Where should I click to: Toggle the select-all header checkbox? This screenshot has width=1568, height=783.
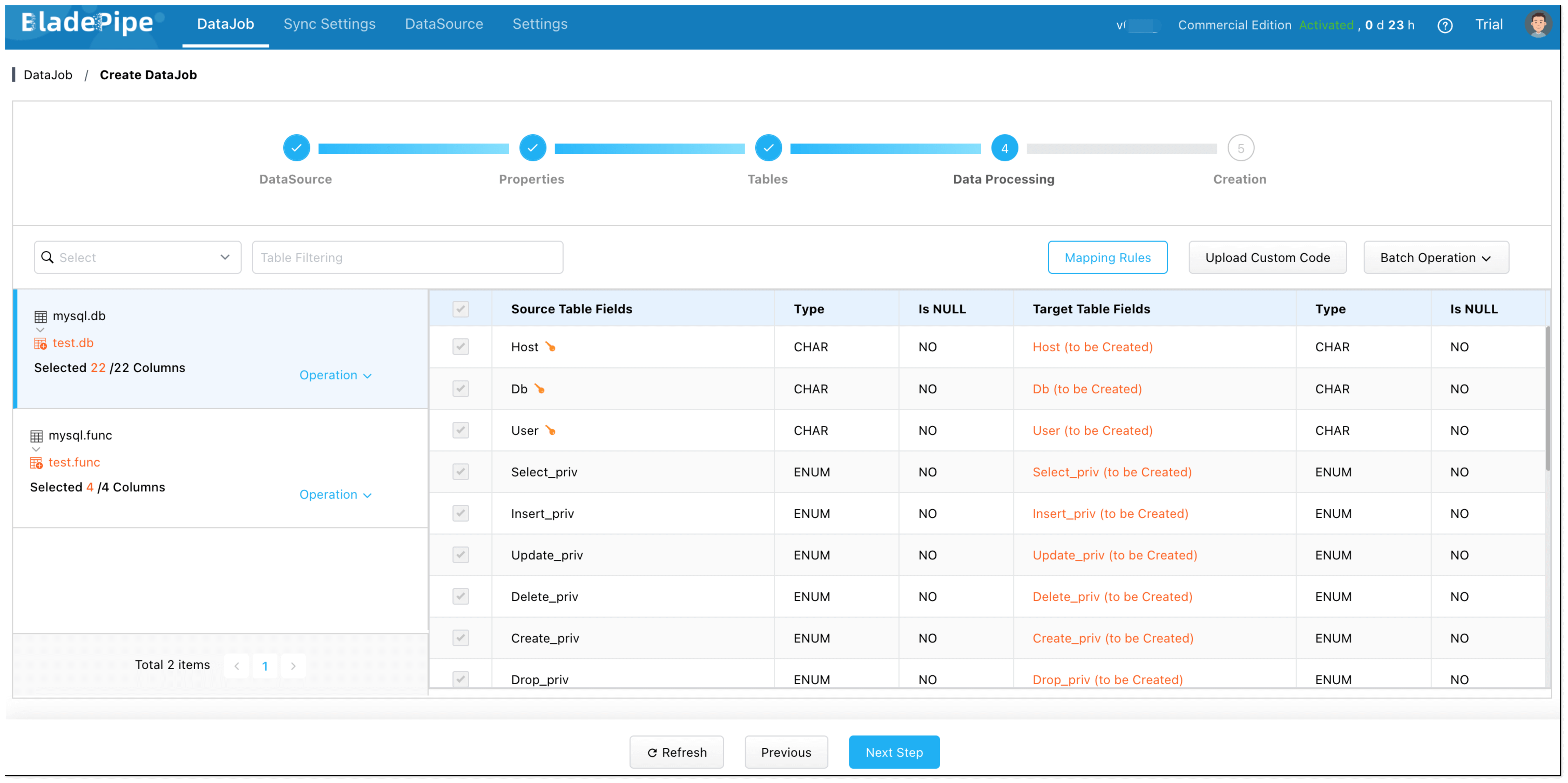coord(461,309)
